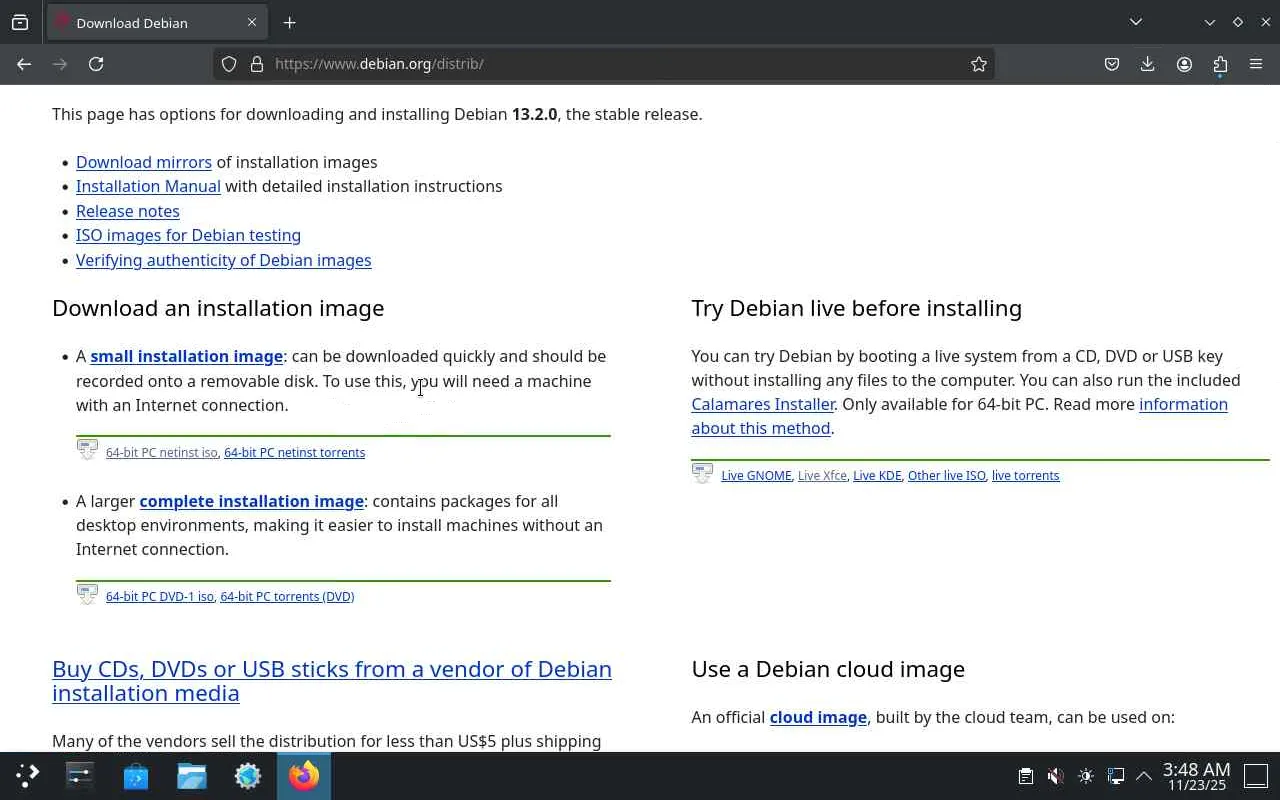Open the list all tabs dropdown
Image resolution: width=1280 pixels, height=800 pixels.
[x=1136, y=22]
